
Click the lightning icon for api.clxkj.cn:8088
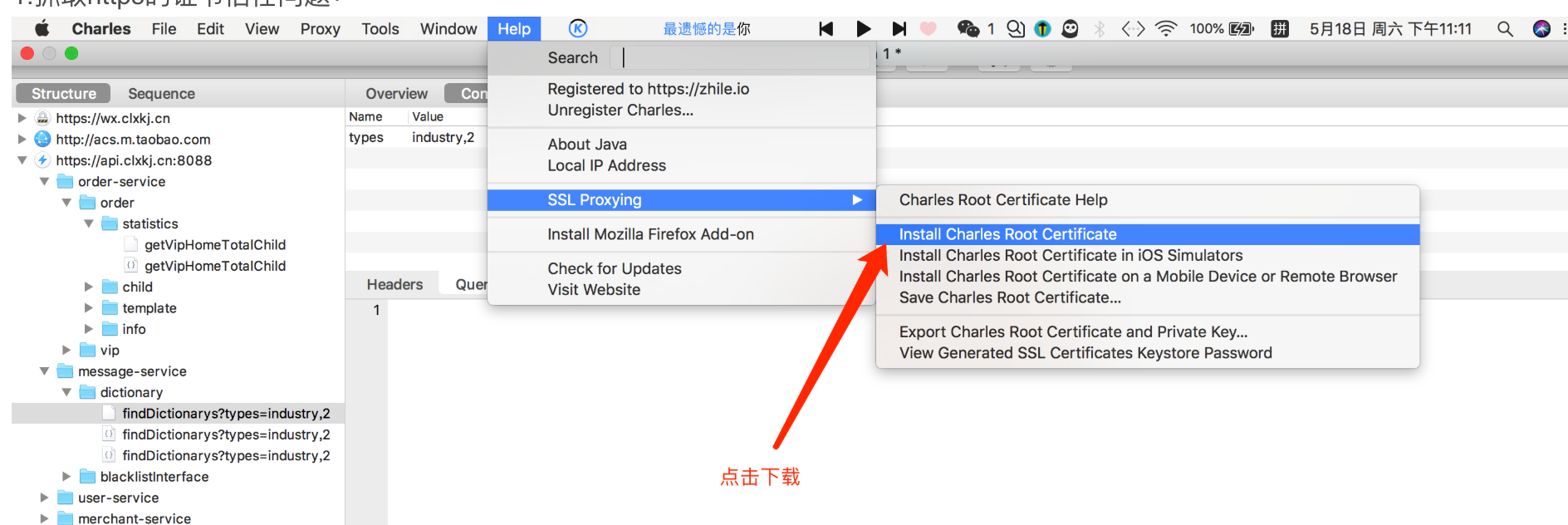point(42,160)
